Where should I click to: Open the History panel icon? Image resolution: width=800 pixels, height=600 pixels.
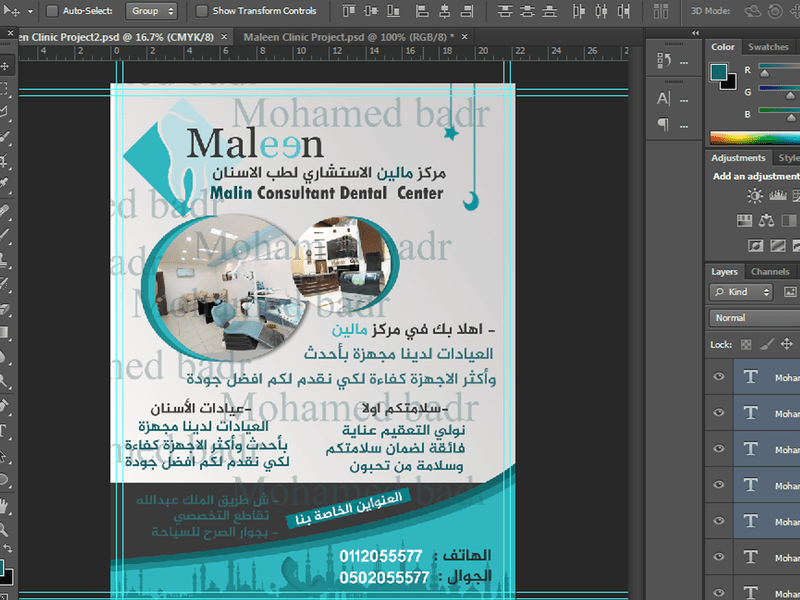tap(664, 60)
